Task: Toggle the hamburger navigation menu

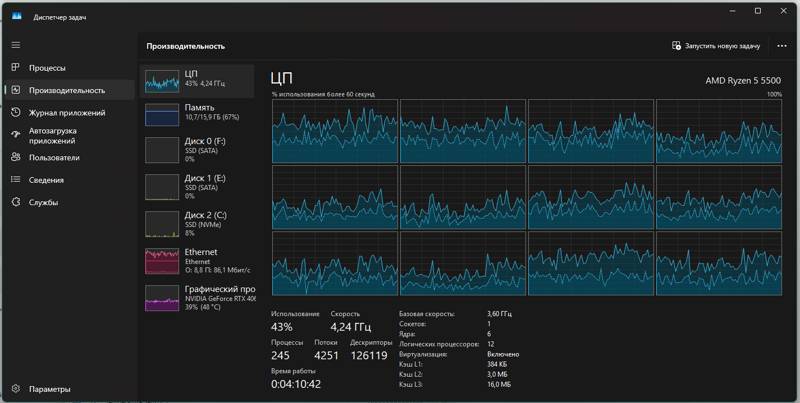Action: [16, 45]
